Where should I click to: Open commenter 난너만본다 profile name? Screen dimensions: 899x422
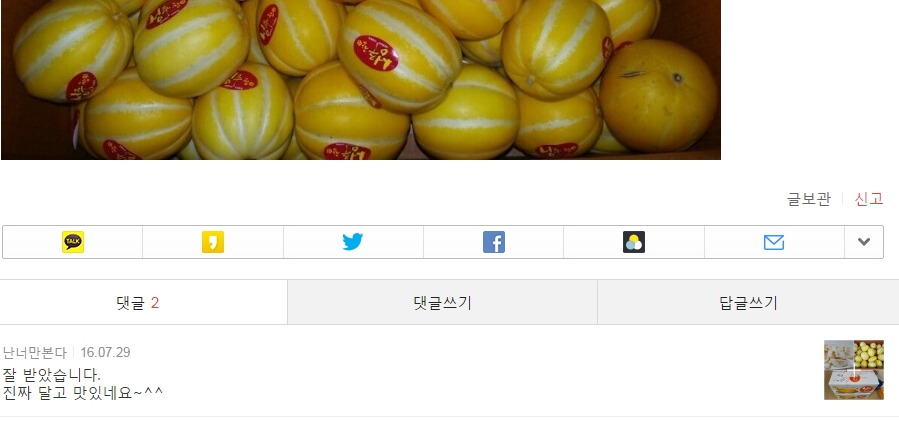point(34,352)
